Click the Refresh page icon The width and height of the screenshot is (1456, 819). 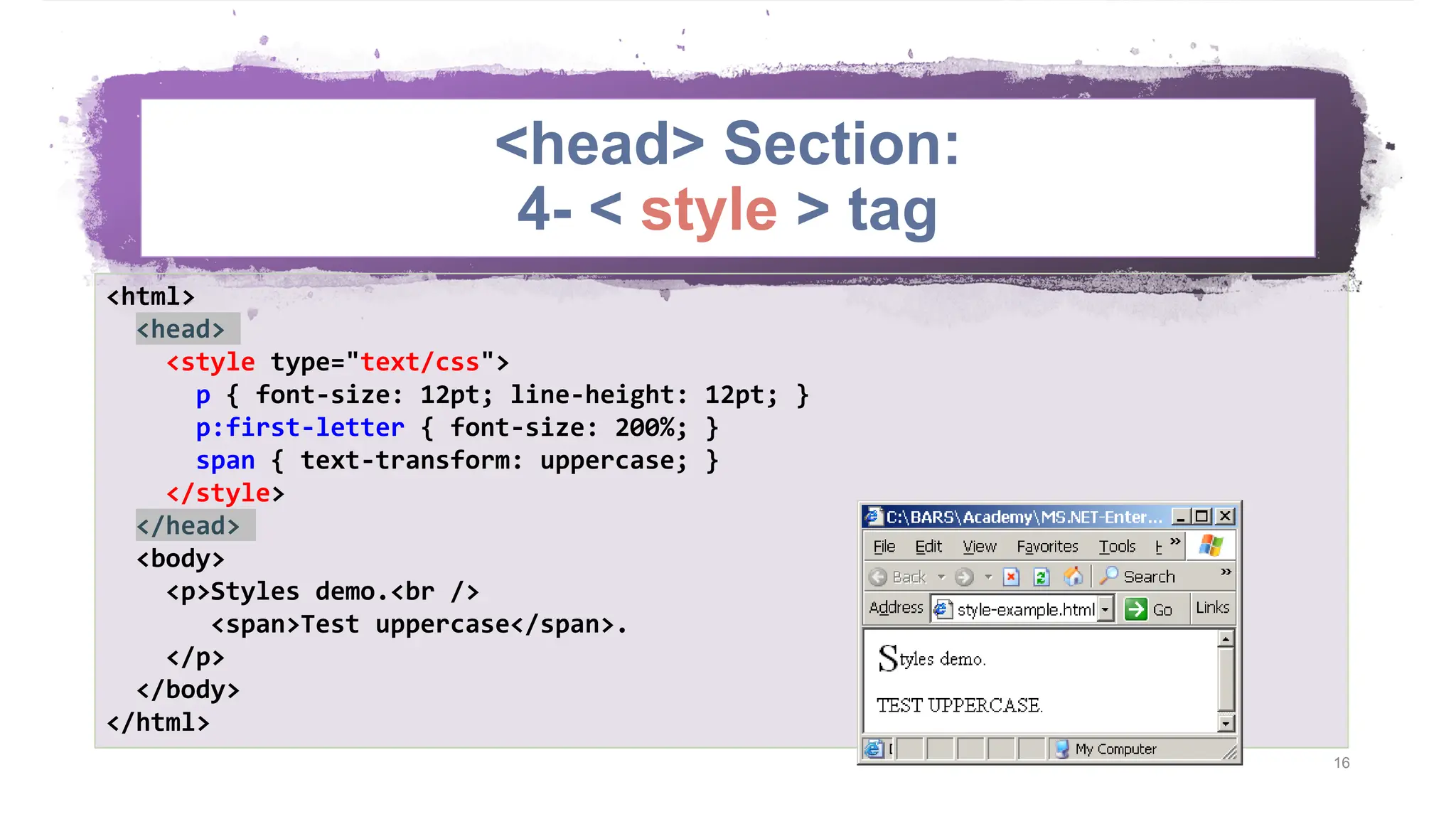point(1042,577)
